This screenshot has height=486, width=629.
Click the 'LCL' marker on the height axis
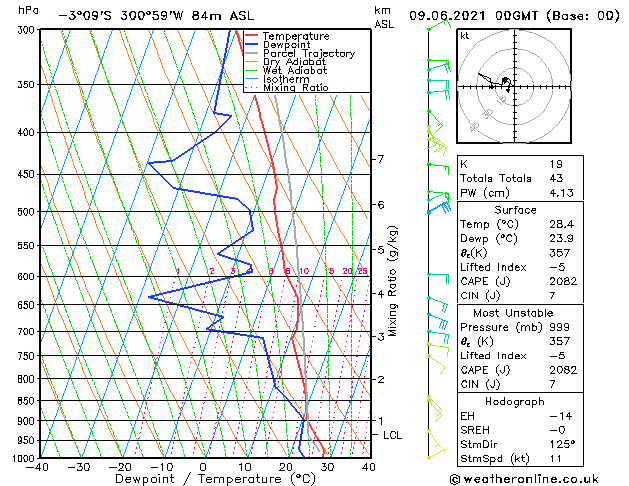(x=392, y=435)
